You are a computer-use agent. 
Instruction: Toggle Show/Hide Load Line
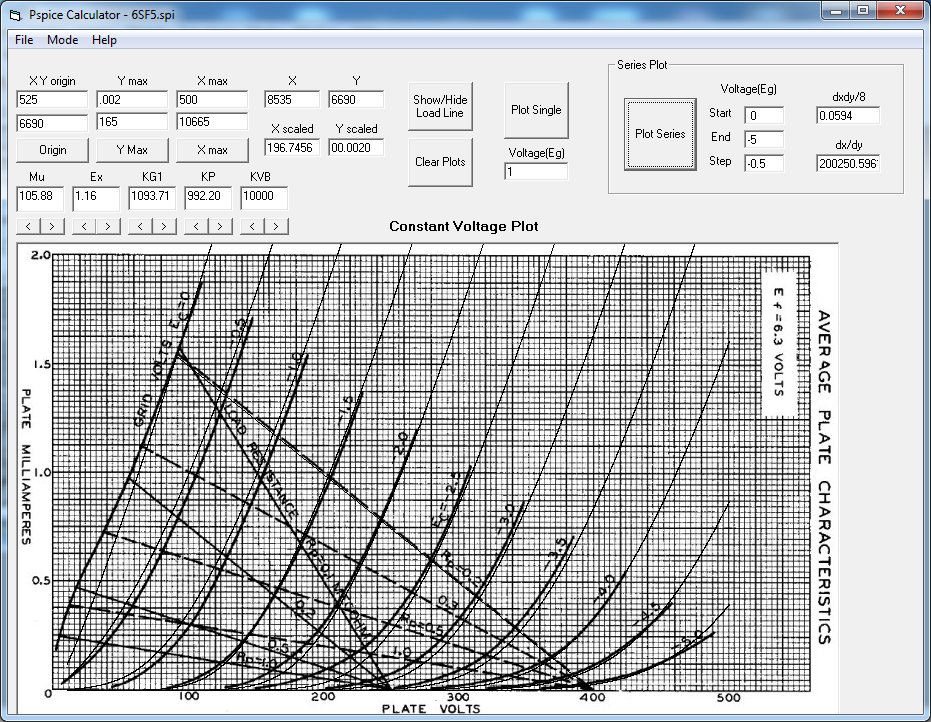point(440,106)
